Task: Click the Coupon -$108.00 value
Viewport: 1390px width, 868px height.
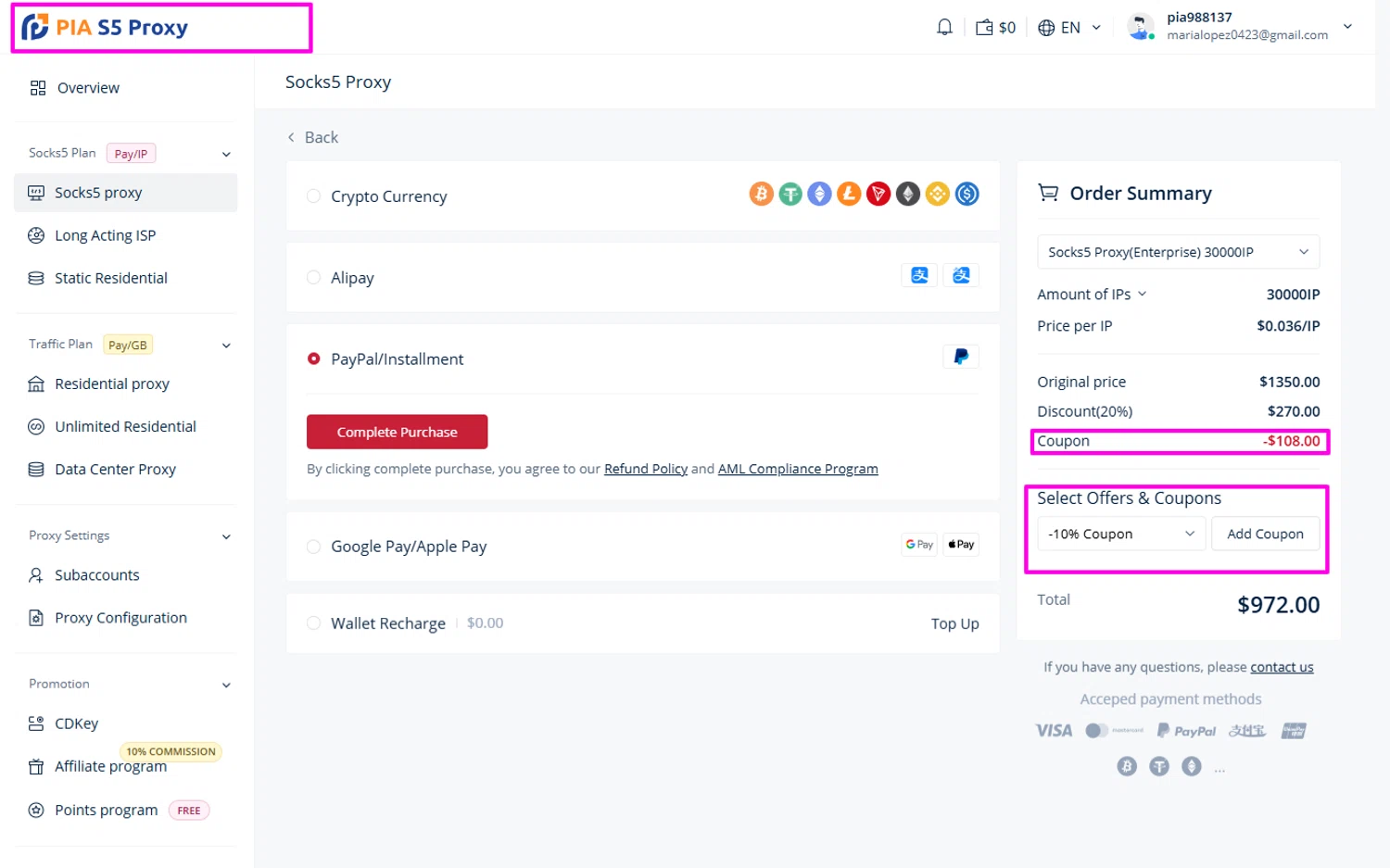Action: click(x=1291, y=441)
